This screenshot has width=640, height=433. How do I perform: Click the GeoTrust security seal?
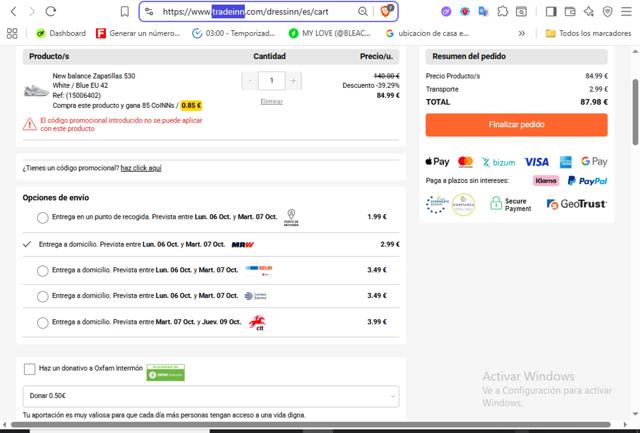[576, 204]
